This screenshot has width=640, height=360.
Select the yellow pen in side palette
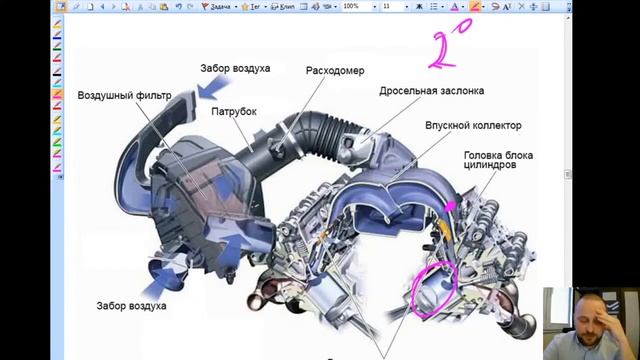pyautogui.click(x=57, y=24)
